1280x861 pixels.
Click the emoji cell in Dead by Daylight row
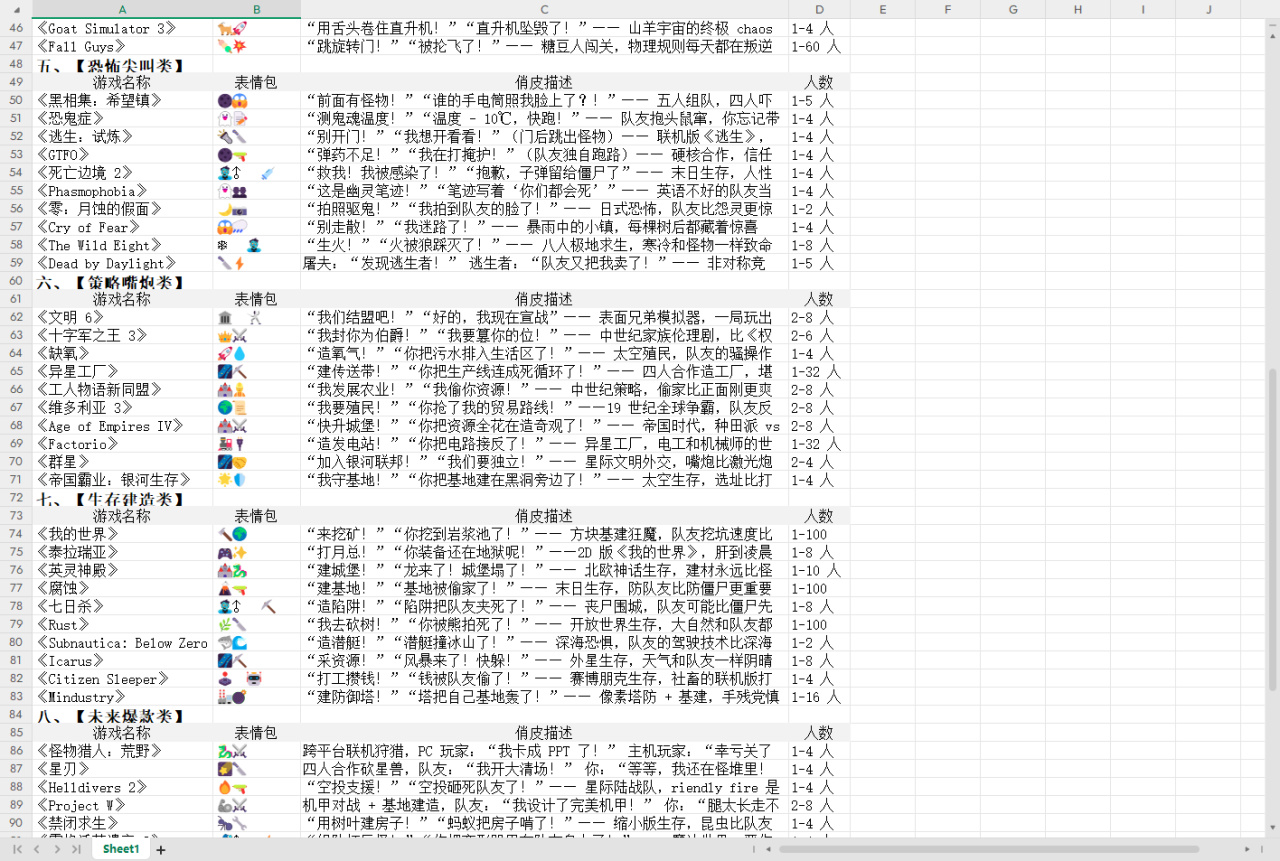tap(256, 263)
